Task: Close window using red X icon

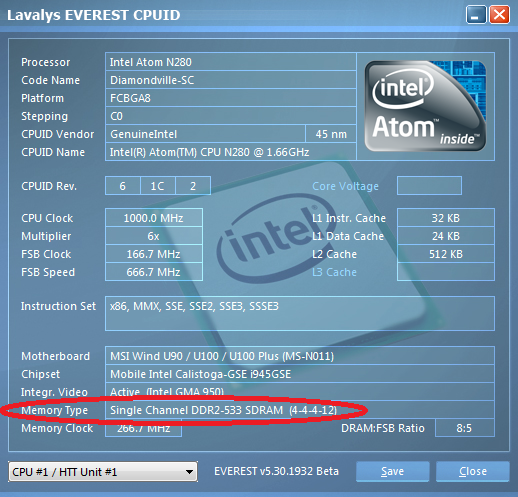Action: [499, 15]
